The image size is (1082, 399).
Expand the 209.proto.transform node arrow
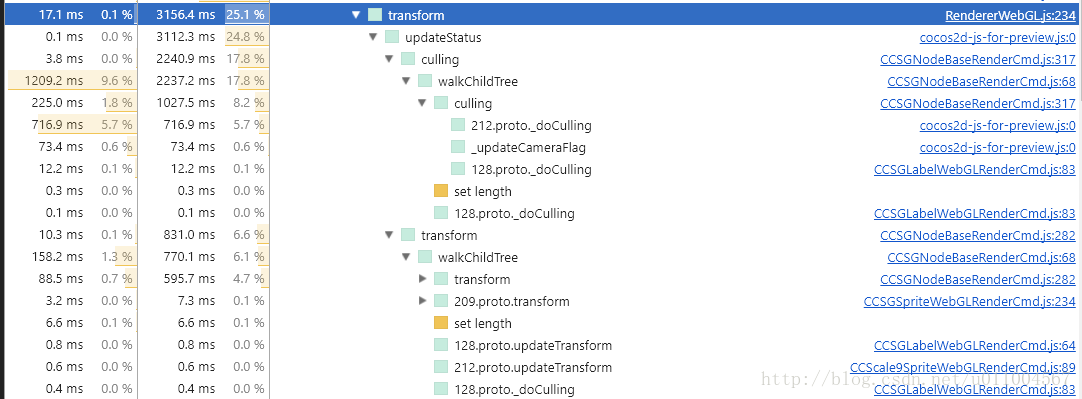(423, 302)
